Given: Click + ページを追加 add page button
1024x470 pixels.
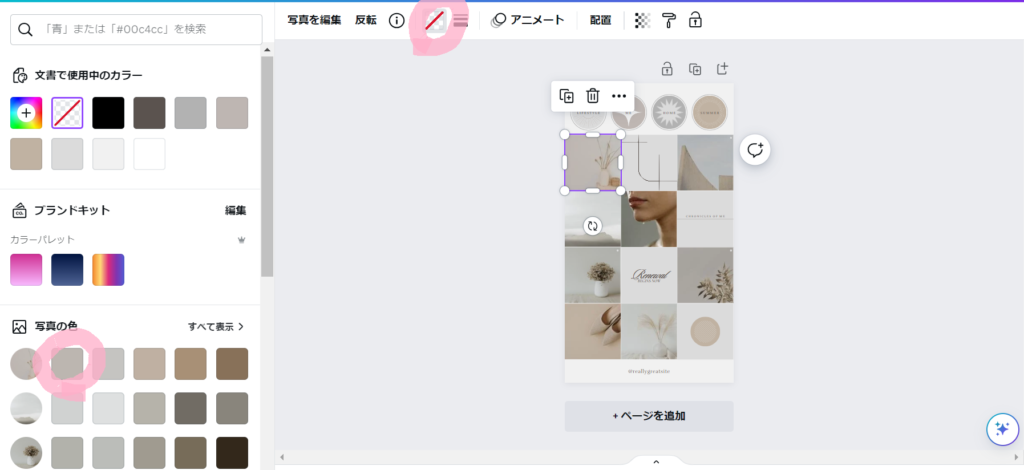Looking at the screenshot, I should point(648,416).
